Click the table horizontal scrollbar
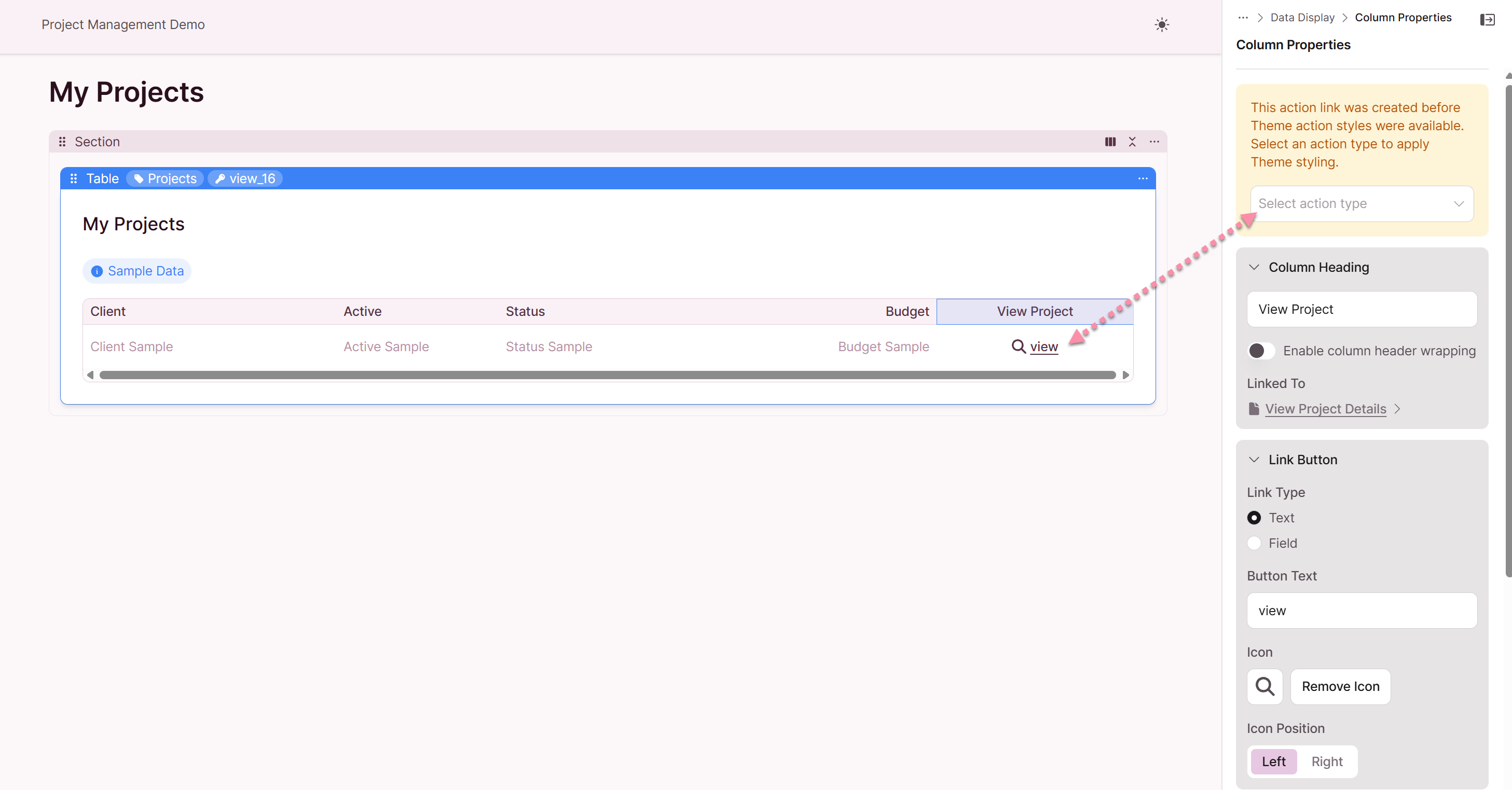 [x=607, y=375]
